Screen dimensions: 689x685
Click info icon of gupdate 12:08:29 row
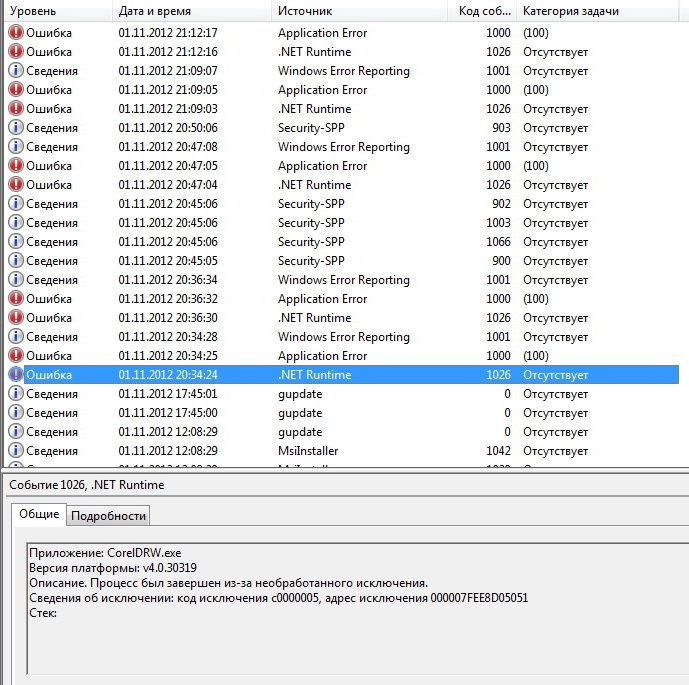[16, 431]
